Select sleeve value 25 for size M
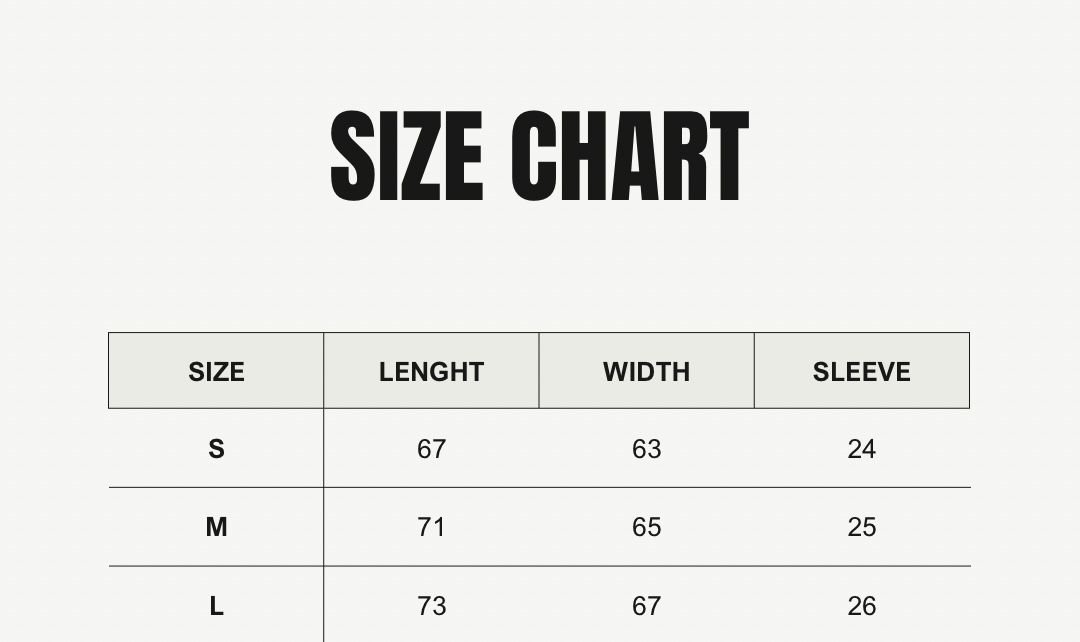 pos(862,527)
